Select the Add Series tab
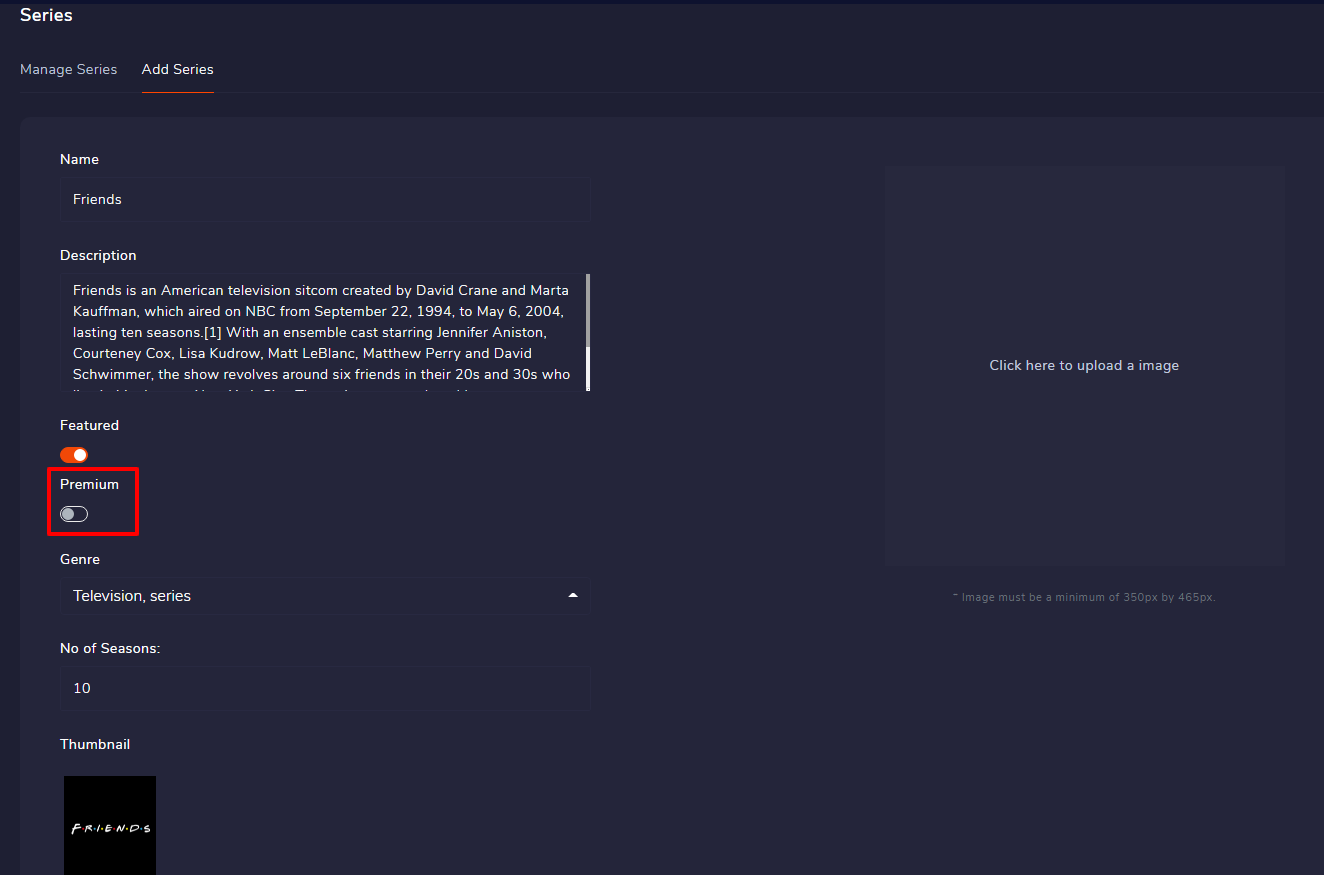The image size is (1324, 875). pyautogui.click(x=177, y=69)
